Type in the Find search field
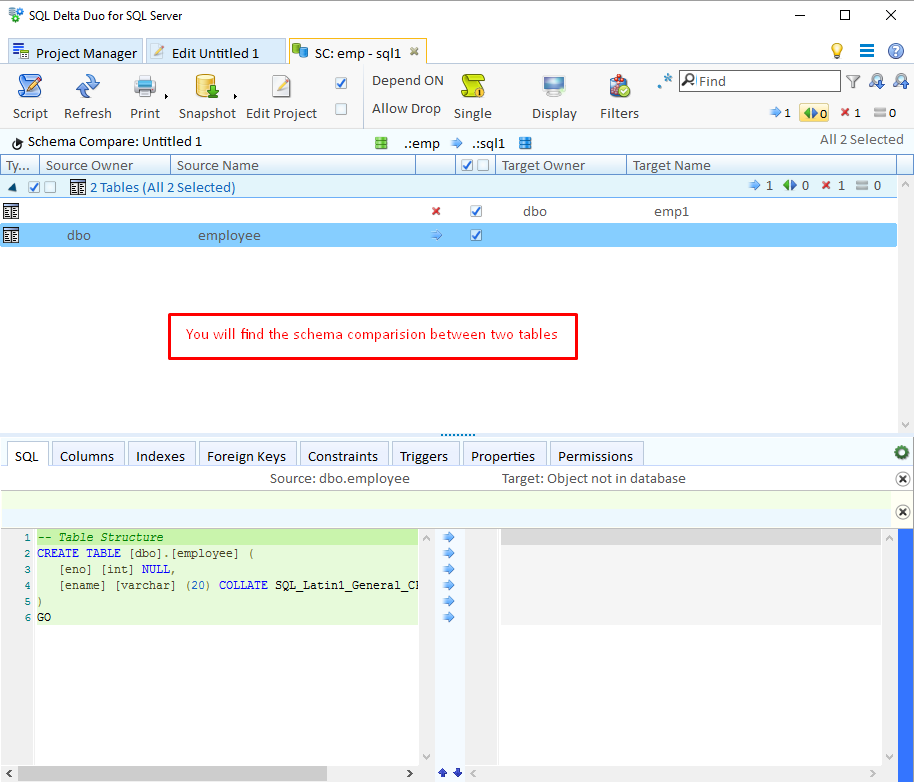Viewport: 914px width, 782px height. point(760,81)
